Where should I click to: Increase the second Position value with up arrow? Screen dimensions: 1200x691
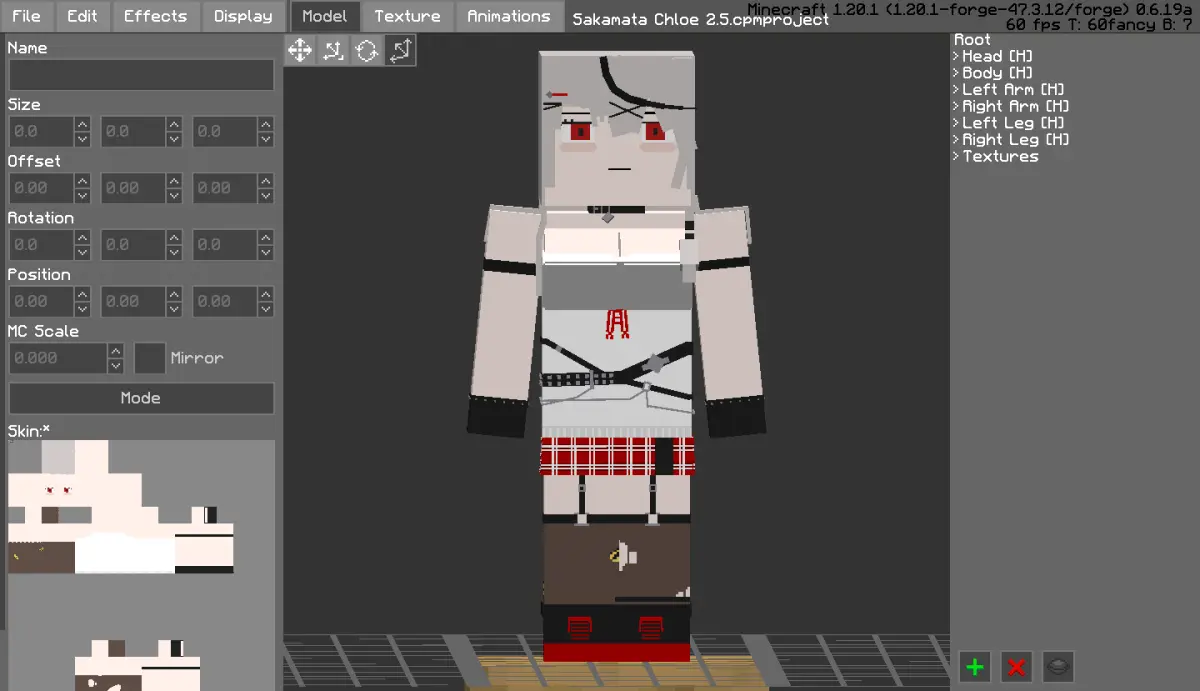pyautogui.click(x=175, y=294)
